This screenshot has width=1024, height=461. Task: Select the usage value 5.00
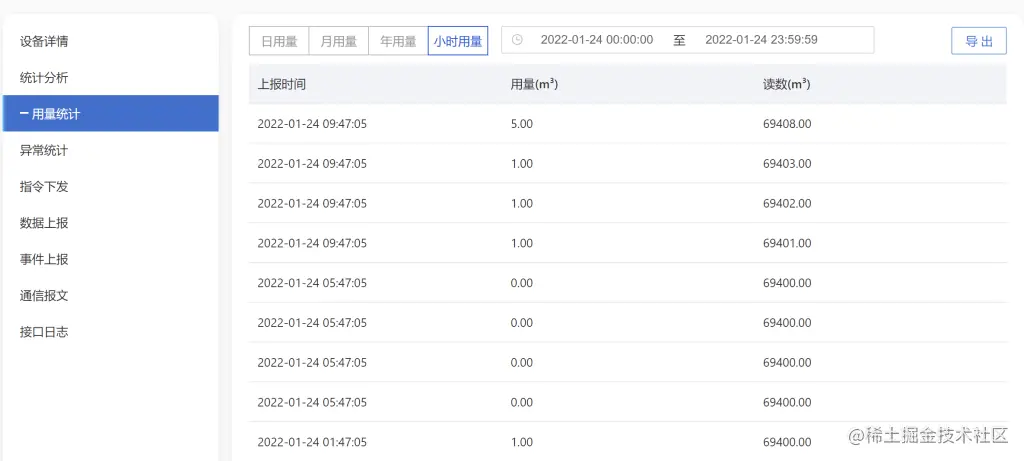point(522,124)
